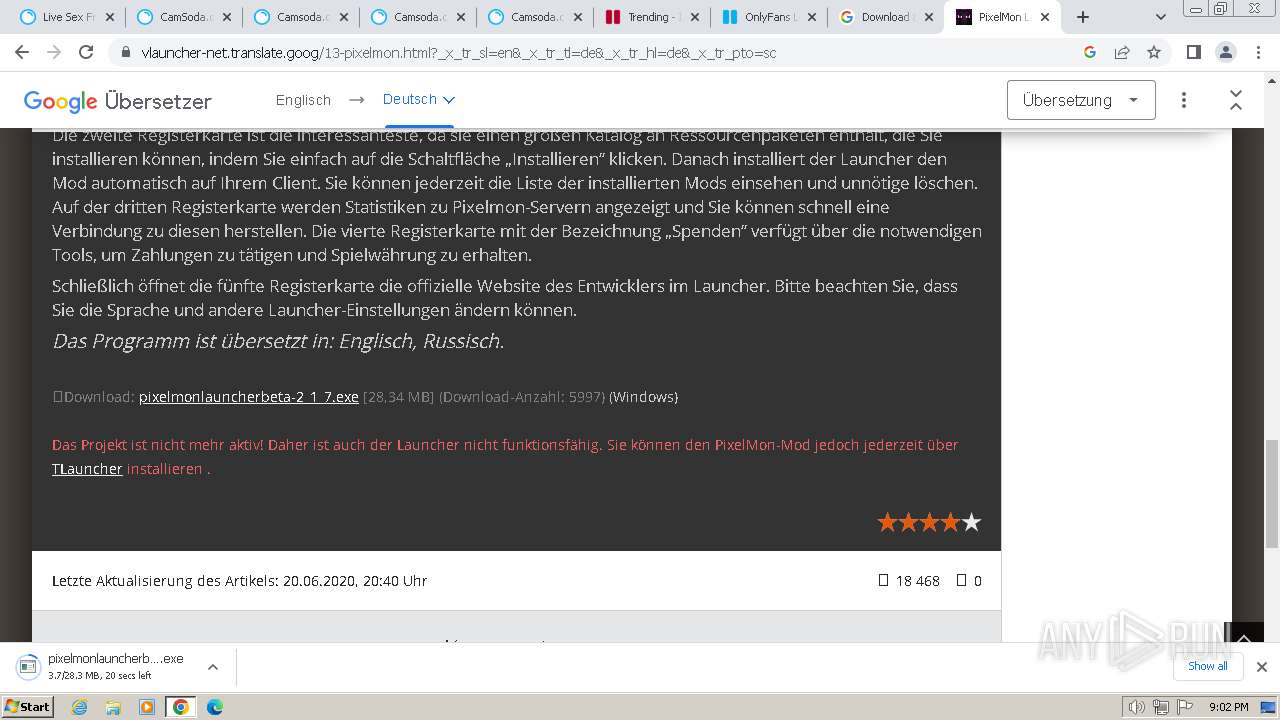This screenshot has height=720, width=1280.
Task: Click the 18 468 views icon
Action: pos(883,580)
